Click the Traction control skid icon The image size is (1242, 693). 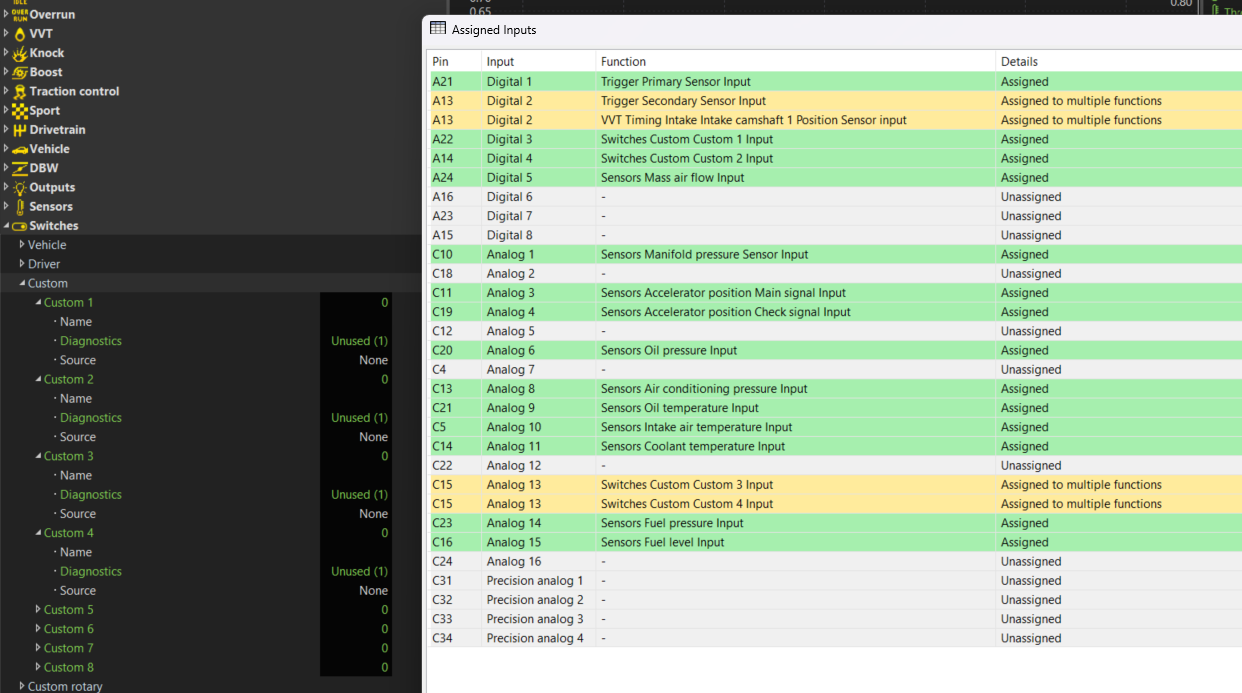(20, 91)
